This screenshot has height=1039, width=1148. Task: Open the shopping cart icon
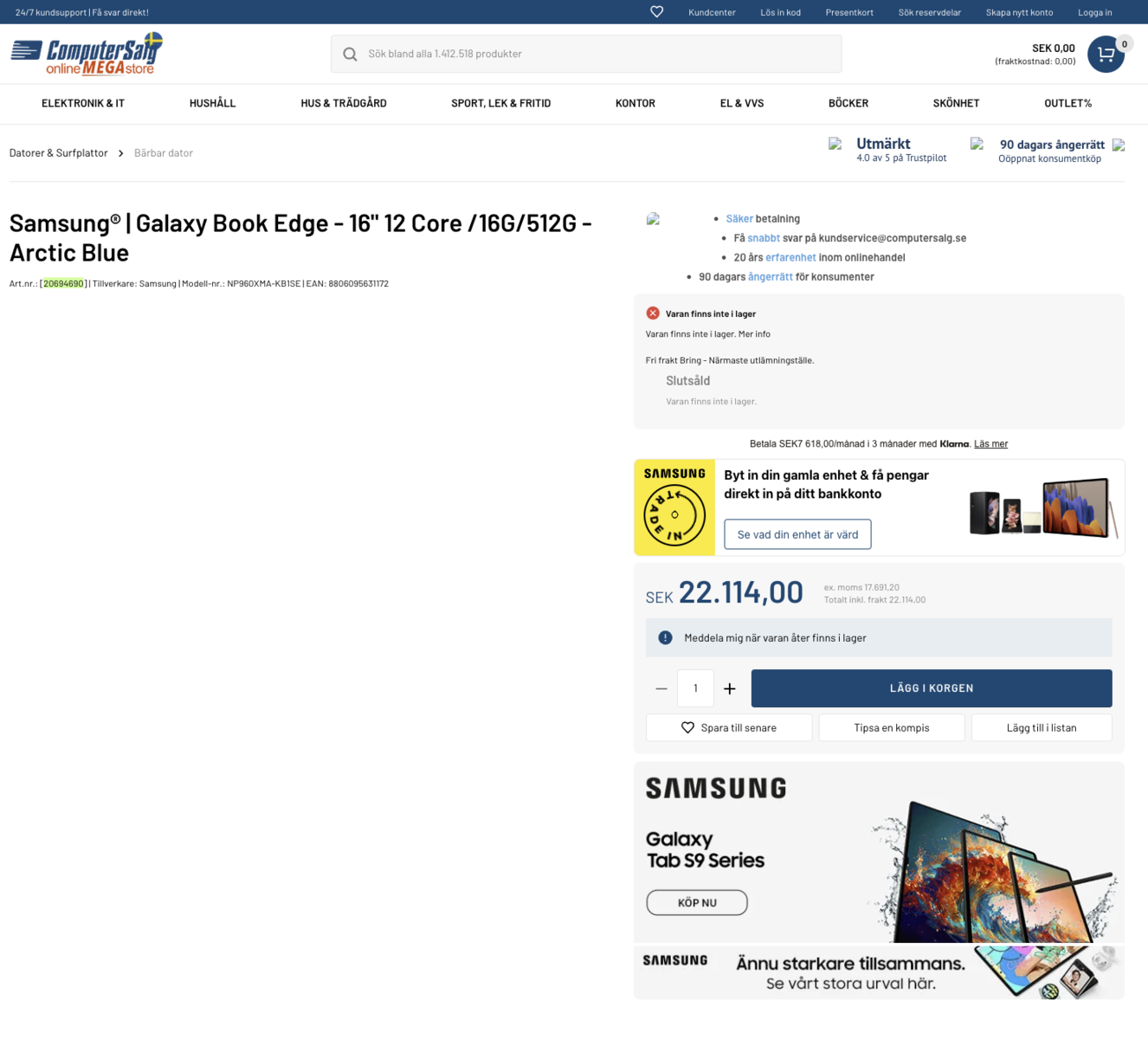click(1106, 54)
